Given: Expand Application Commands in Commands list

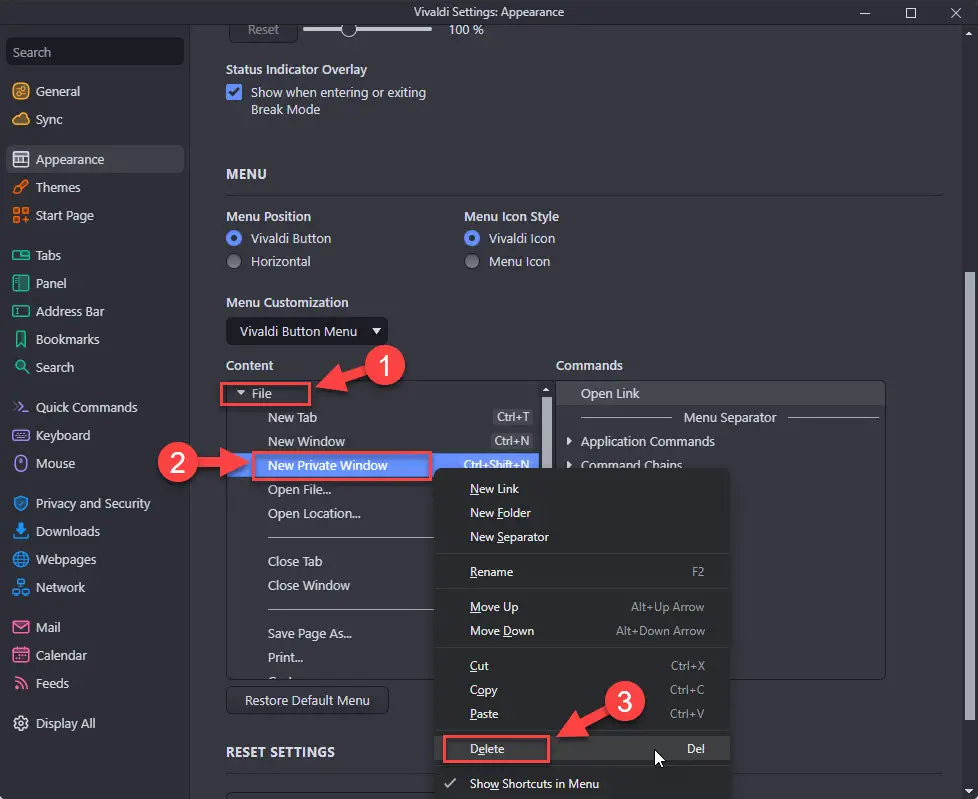Looking at the screenshot, I should pyautogui.click(x=569, y=441).
